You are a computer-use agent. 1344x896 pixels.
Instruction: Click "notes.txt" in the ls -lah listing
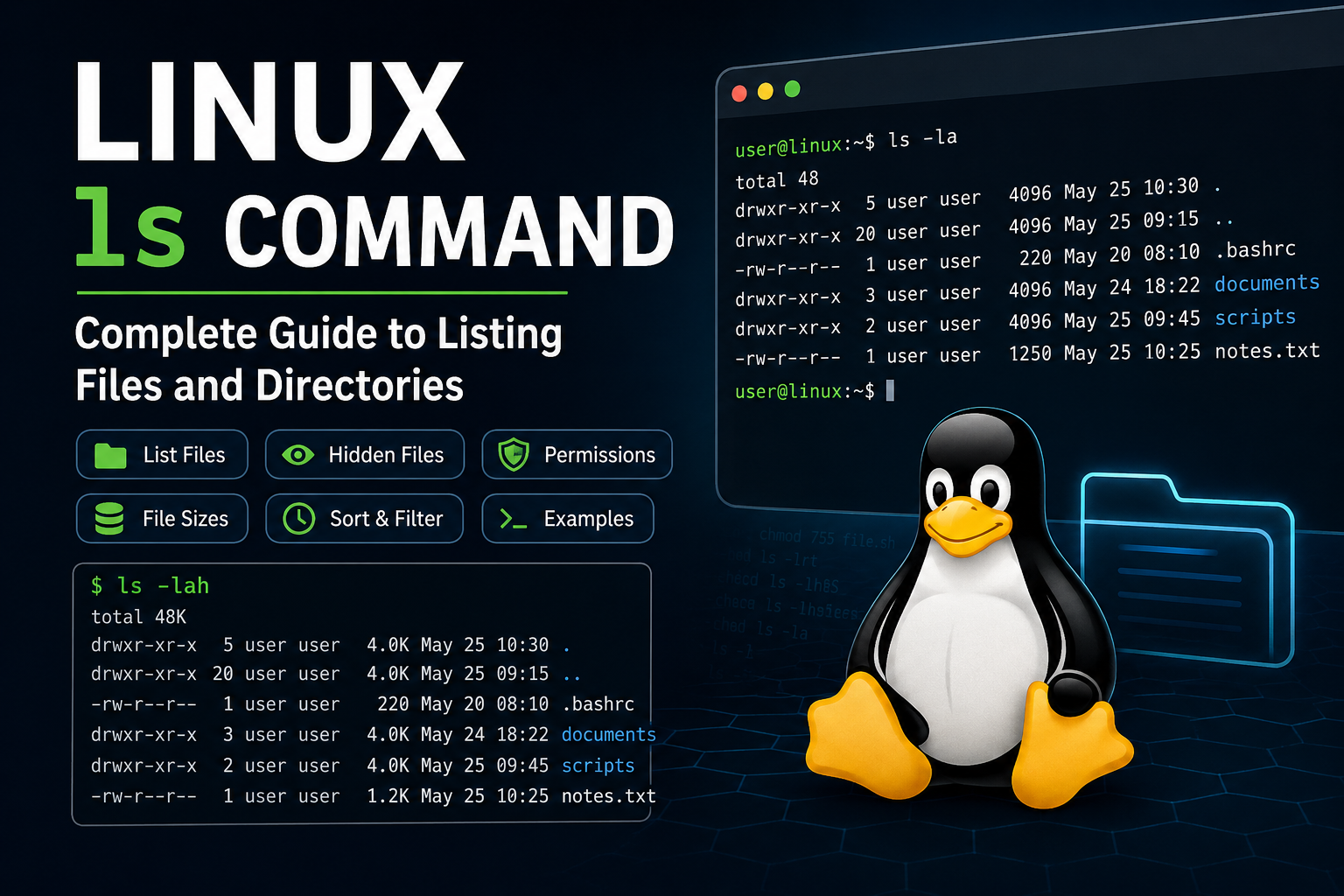[608, 796]
